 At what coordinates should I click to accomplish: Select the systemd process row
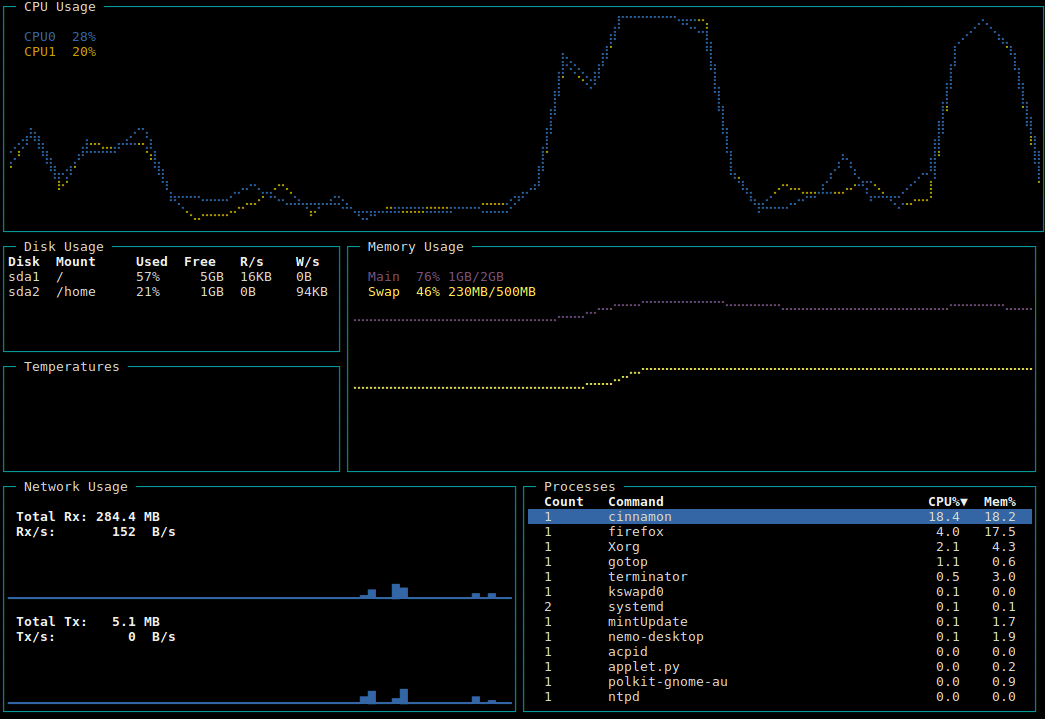[x=635, y=607]
